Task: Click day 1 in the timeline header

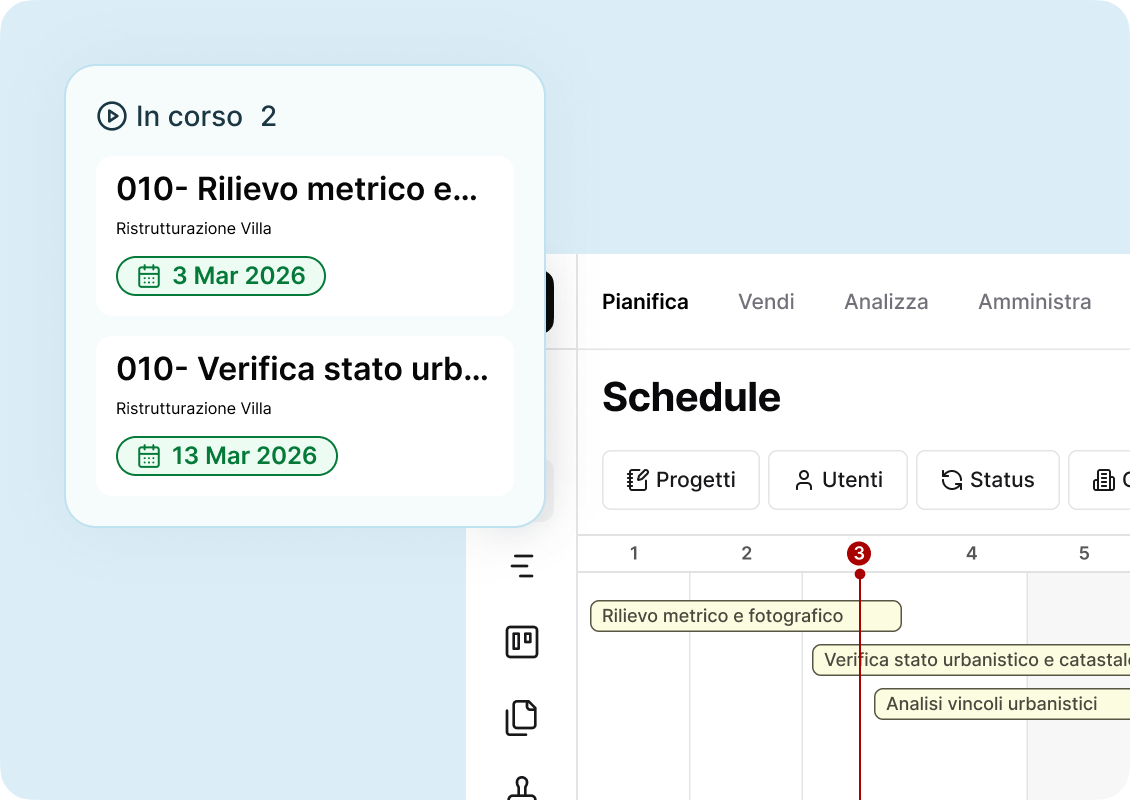Action: click(x=633, y=554)
